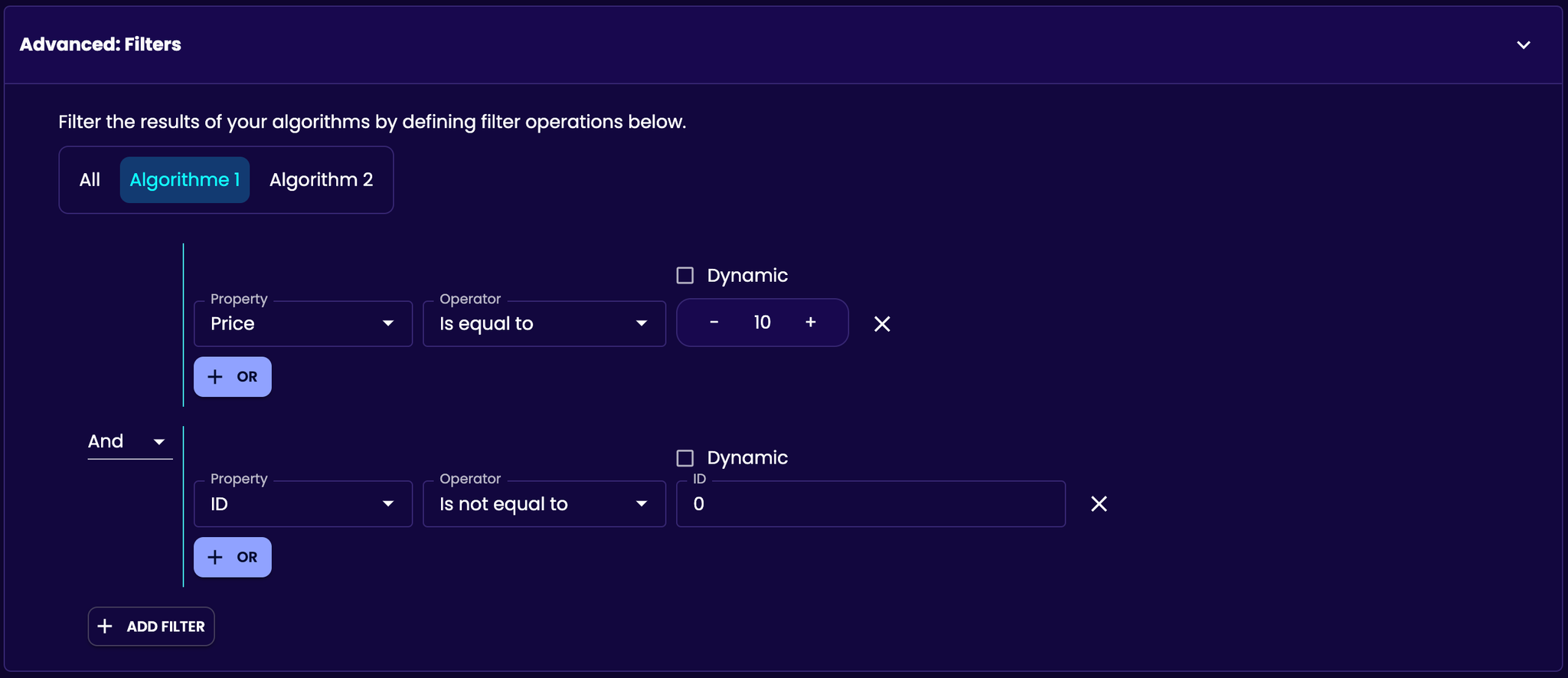Switch to the Algorithm 2 tab
This screenshot has height=678, width=1568.
pyautogui.click(x=322, y=180)
